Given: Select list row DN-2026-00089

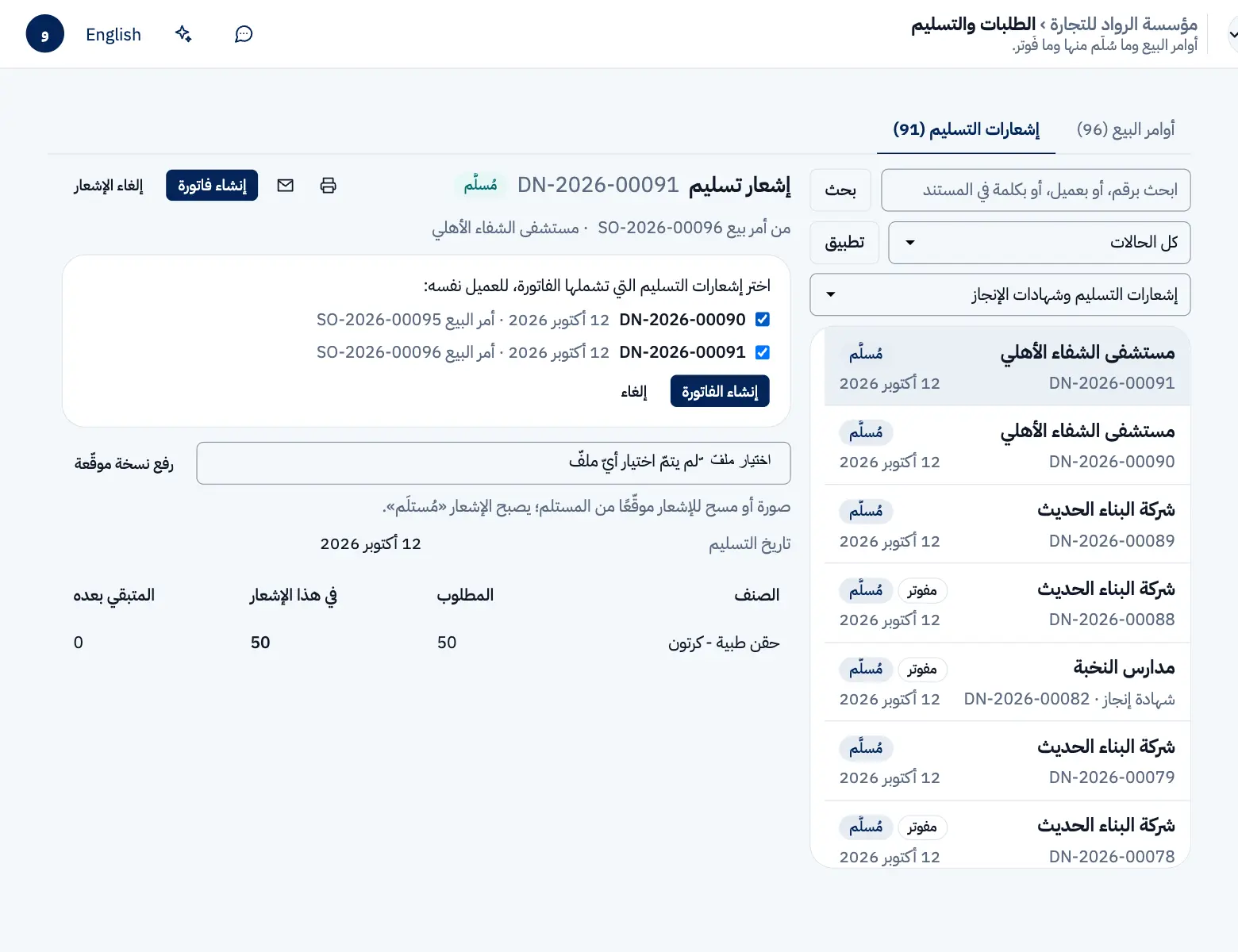Looking at the screenshot, I should pyautogui.click(x=1007, y=524).
